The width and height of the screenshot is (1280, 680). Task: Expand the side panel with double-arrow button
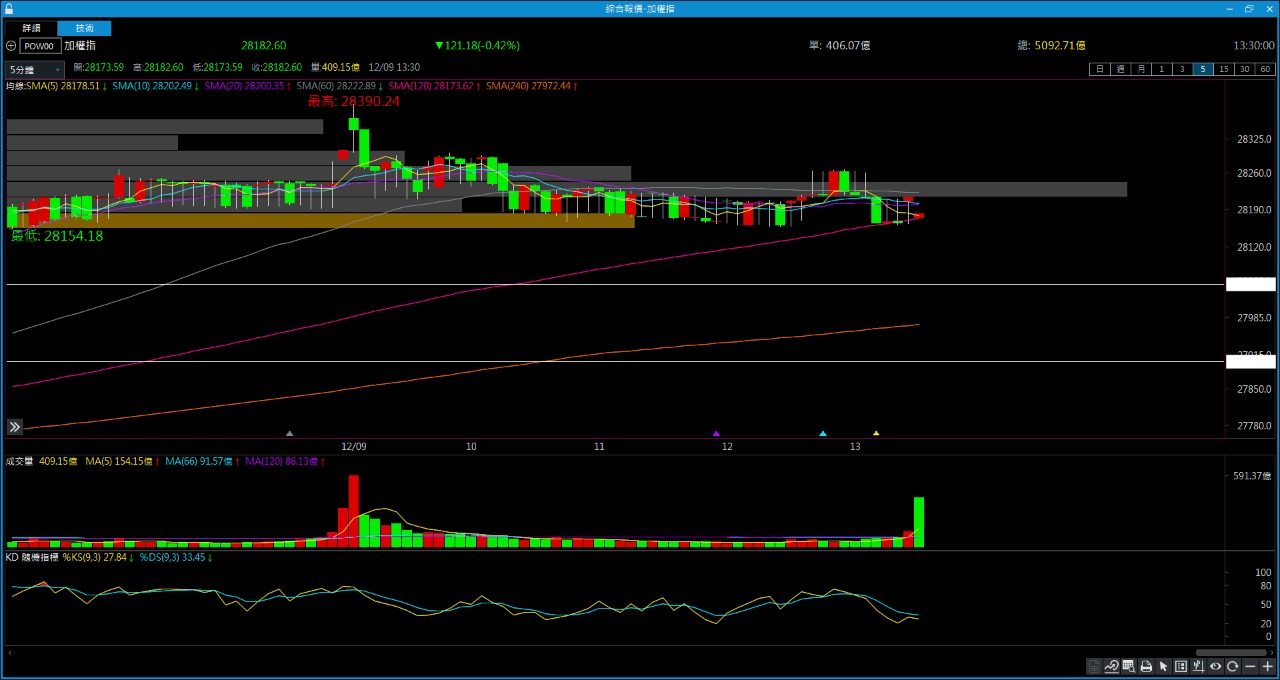(15, 427)
